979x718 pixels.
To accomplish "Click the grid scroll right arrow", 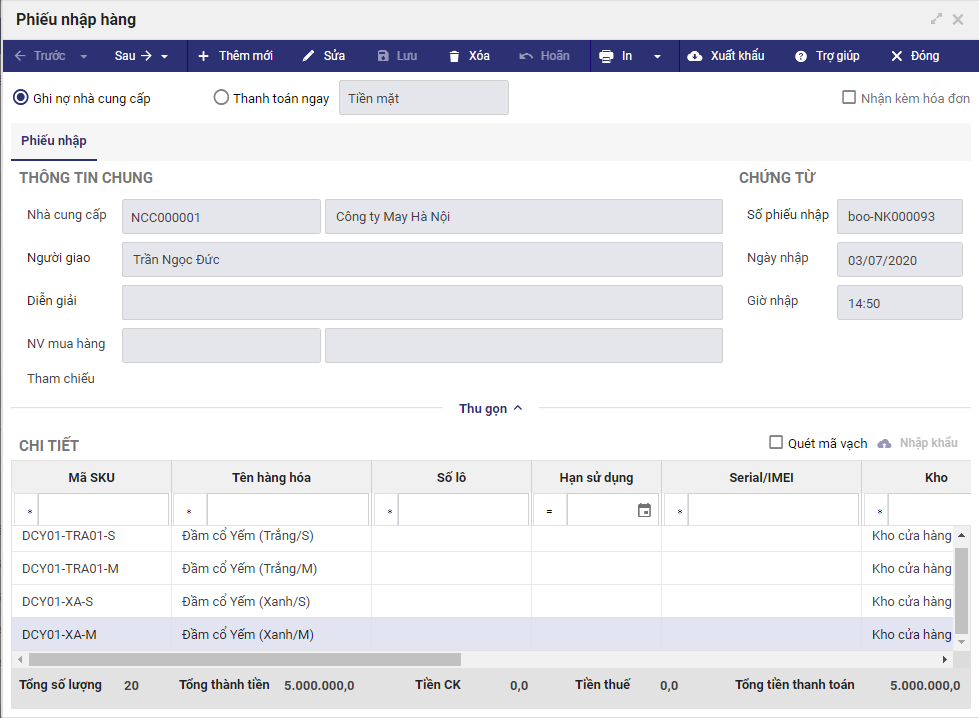I will (x=945, y=659).
